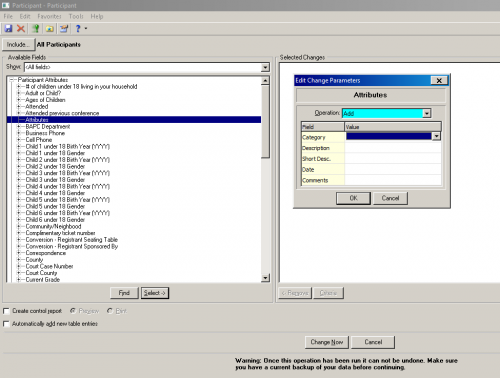Click the Short Desc. value field

(393, 158)
